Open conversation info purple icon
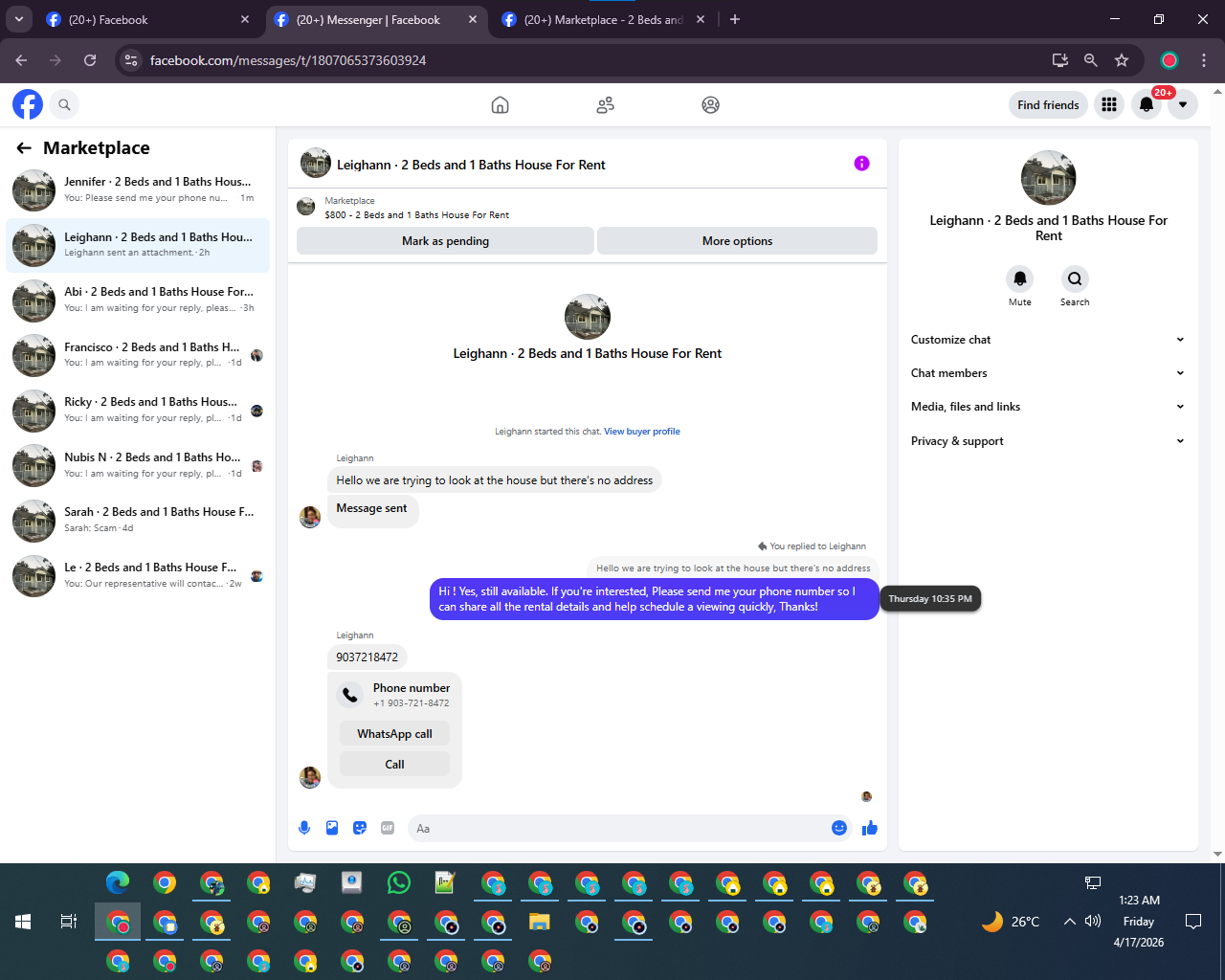 (861, 164)
